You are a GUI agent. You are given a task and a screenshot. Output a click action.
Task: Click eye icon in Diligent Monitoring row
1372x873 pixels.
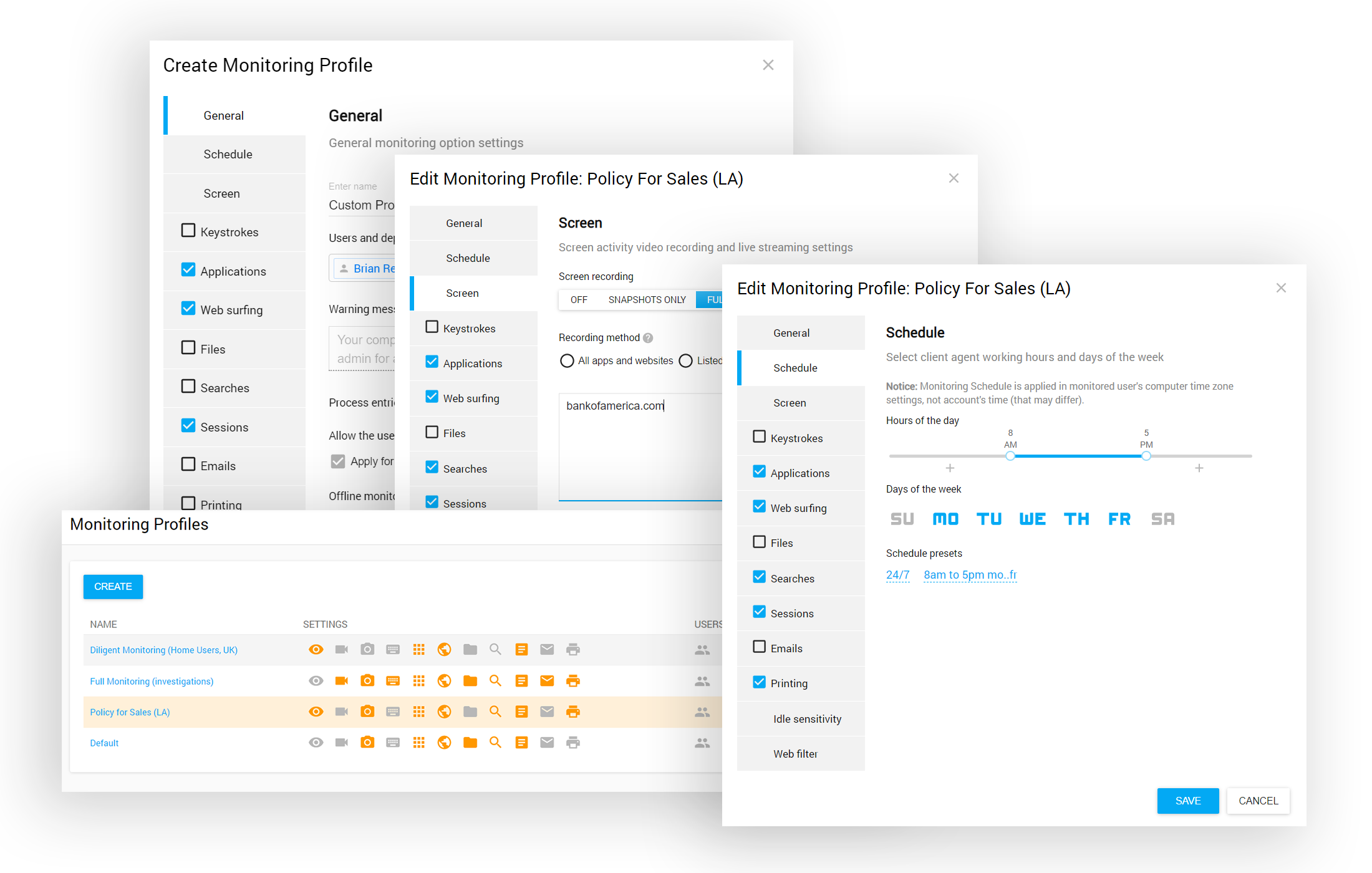click(x=316, y=650)
